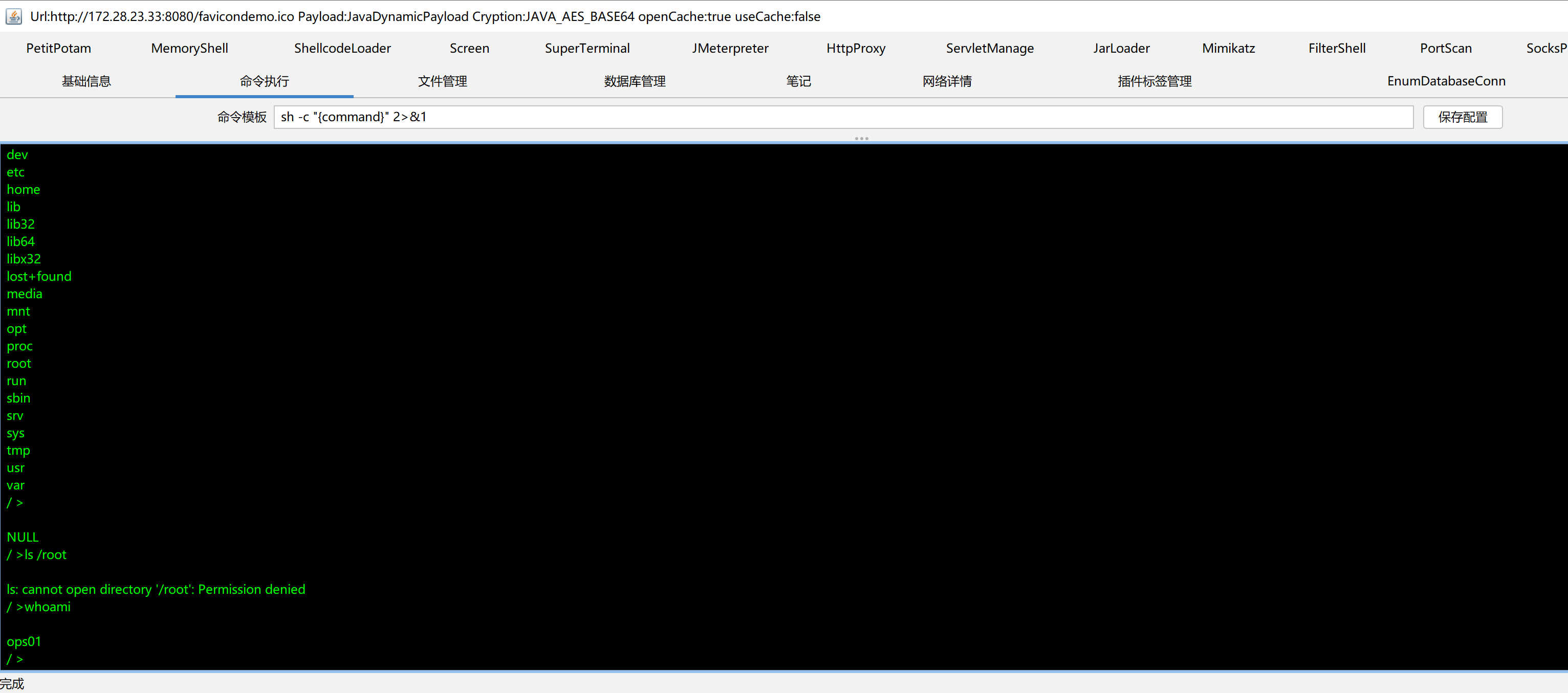The image size is (1568, 693).
Task: Select the Screen tab
Action: pos(469,48)
